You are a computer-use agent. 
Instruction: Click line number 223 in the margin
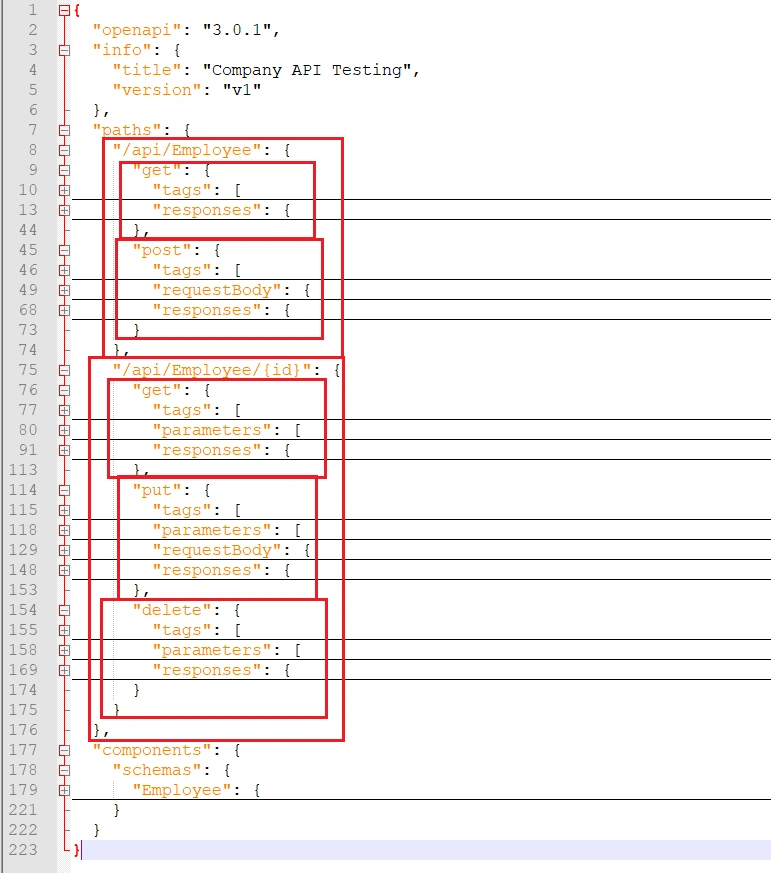[23, 851]
